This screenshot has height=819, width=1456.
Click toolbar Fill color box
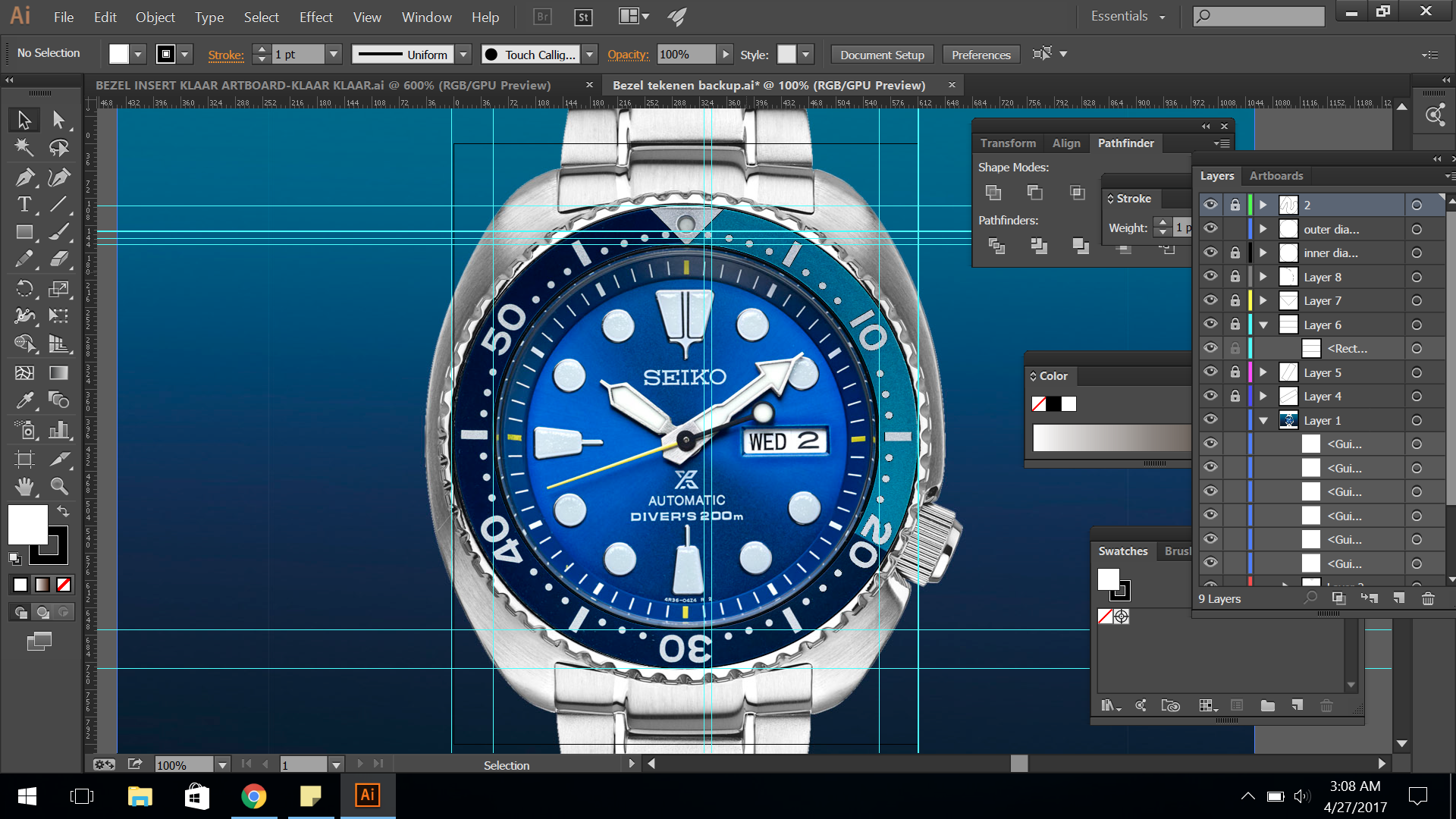pos(27,525)
